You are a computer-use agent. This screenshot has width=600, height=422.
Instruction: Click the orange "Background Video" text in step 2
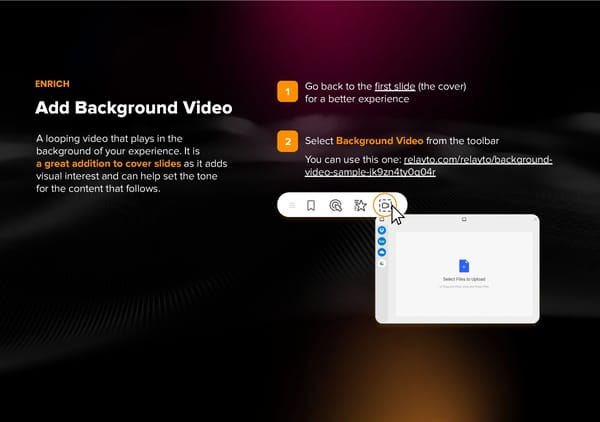pos(378,142)
